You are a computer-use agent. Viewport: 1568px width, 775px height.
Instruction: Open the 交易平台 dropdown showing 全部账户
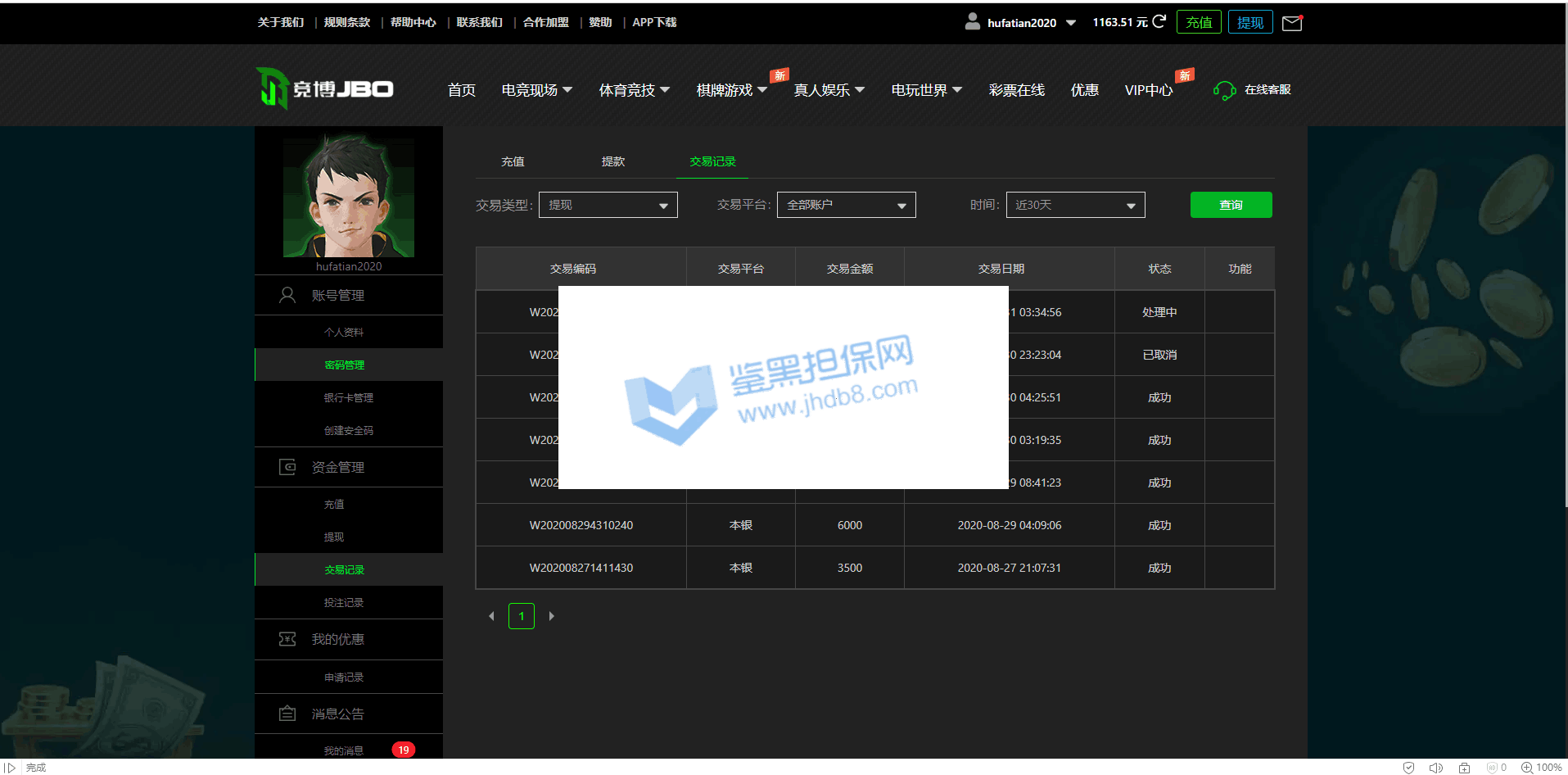pos(846,205)
